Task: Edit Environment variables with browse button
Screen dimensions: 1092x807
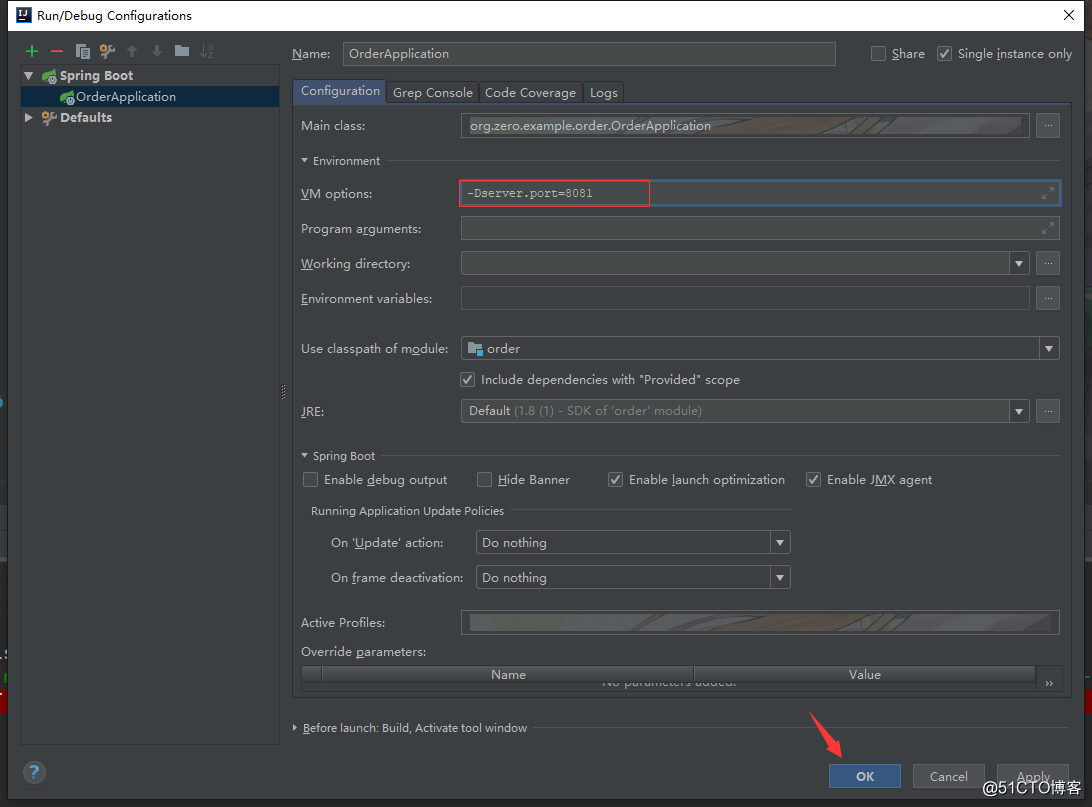Action: [1047, 298]
